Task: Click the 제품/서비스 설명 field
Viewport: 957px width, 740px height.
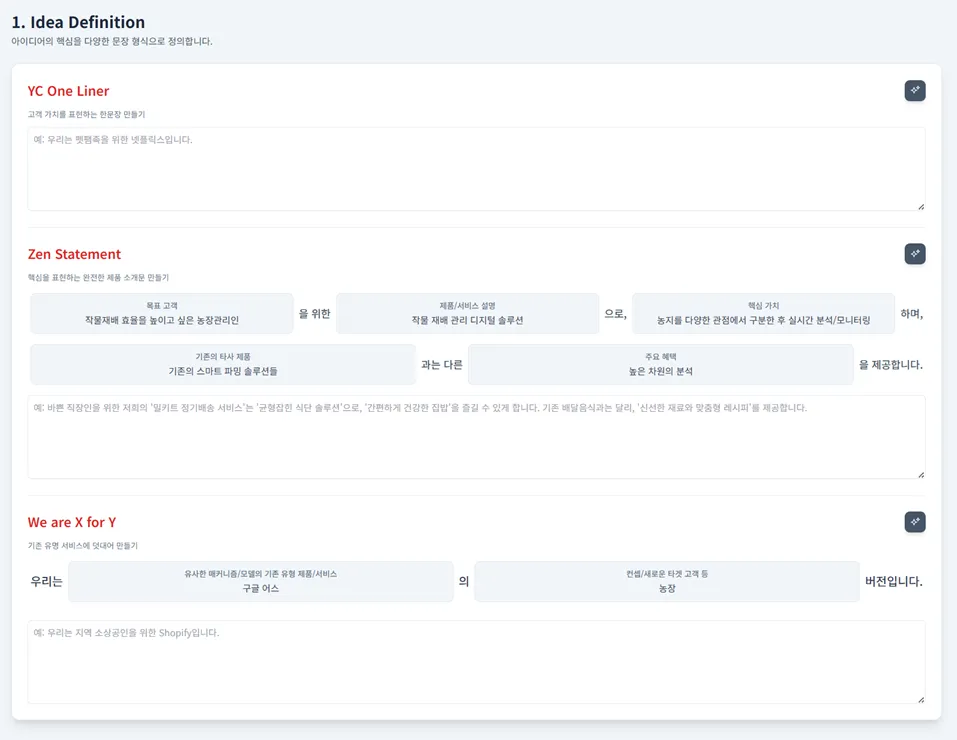Action: pos(467,314)
